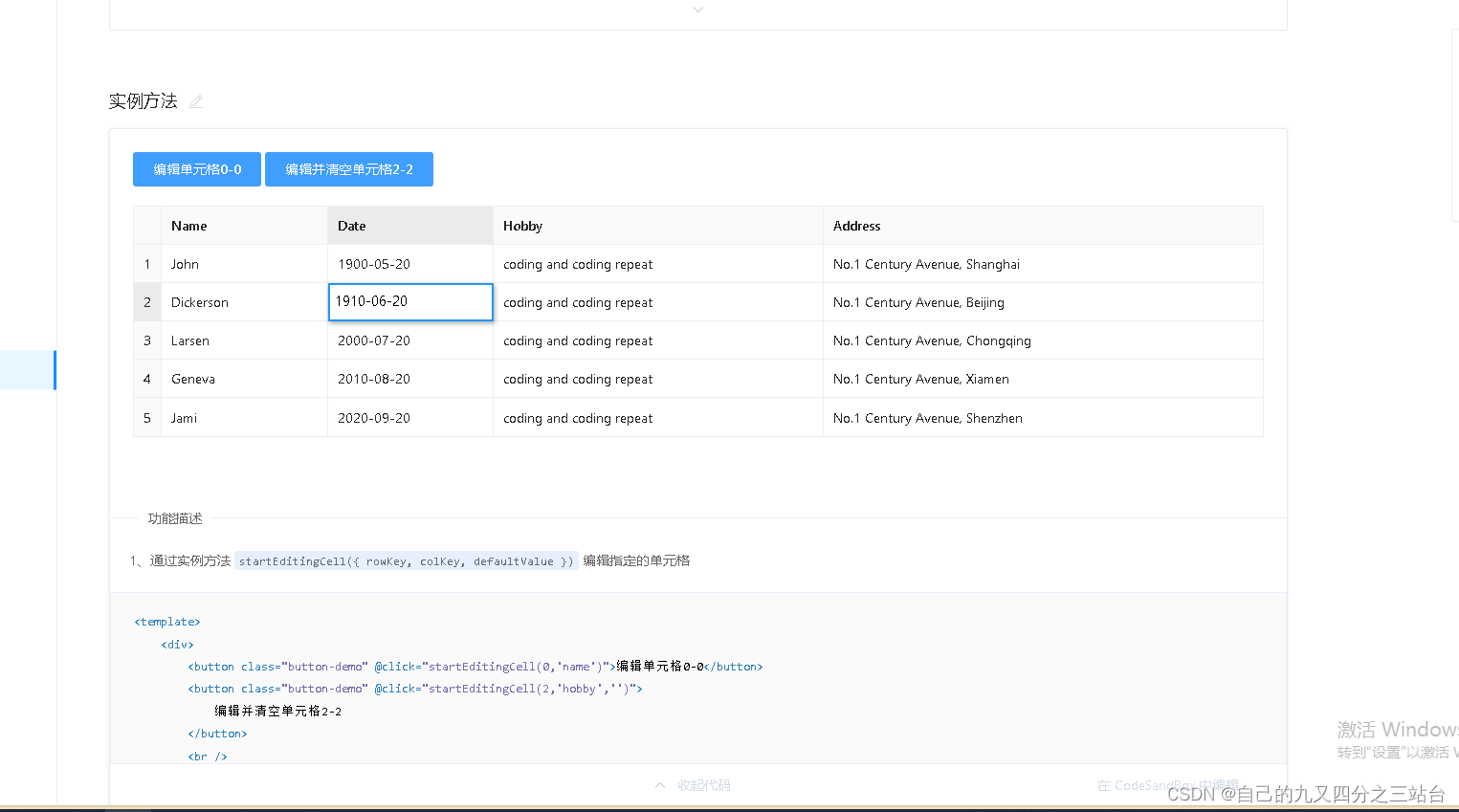Click John's hobby cell
This screenshot has height=812, width=1459.
(658, 264)
